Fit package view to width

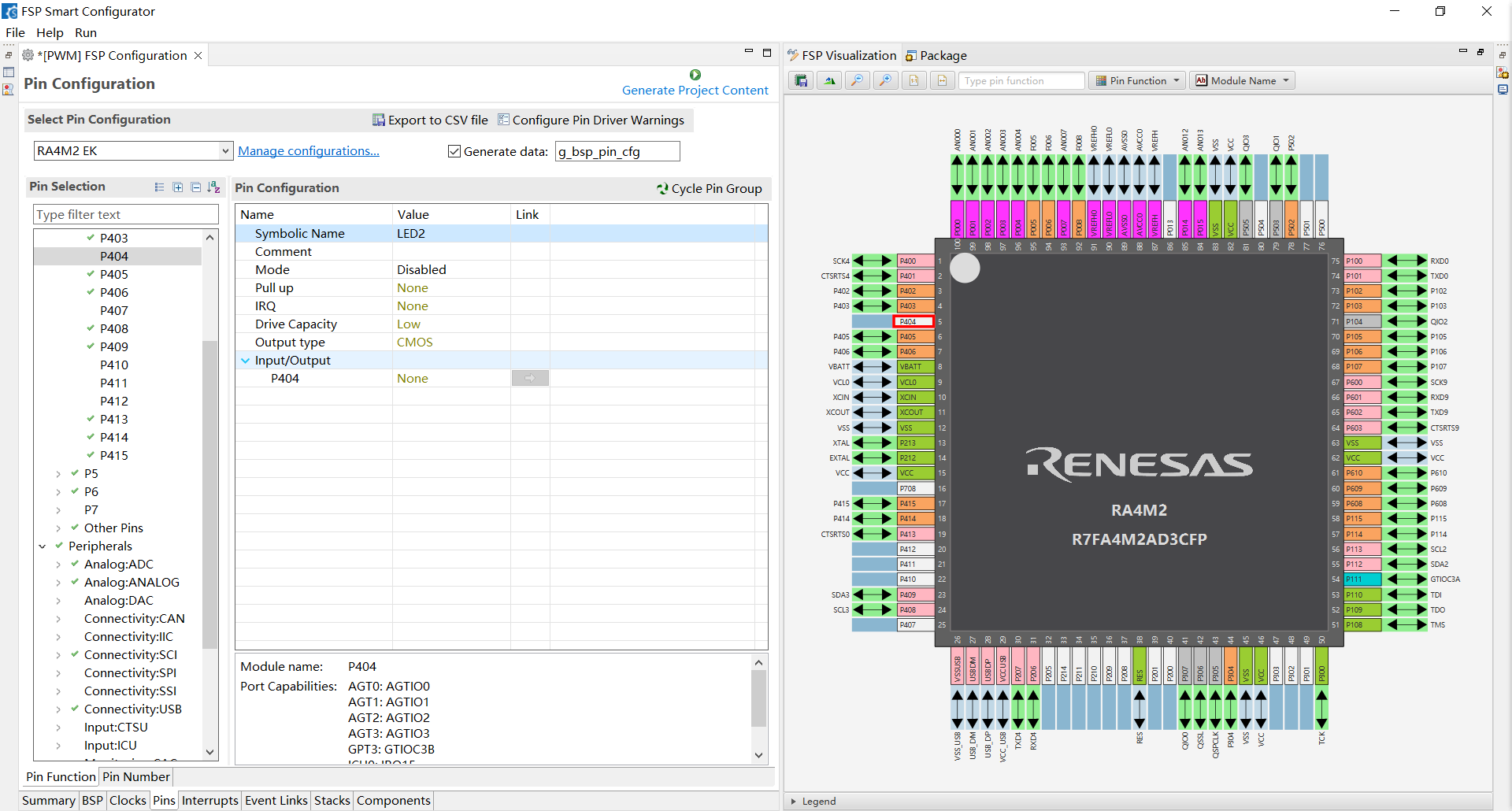tap(943, 81)
